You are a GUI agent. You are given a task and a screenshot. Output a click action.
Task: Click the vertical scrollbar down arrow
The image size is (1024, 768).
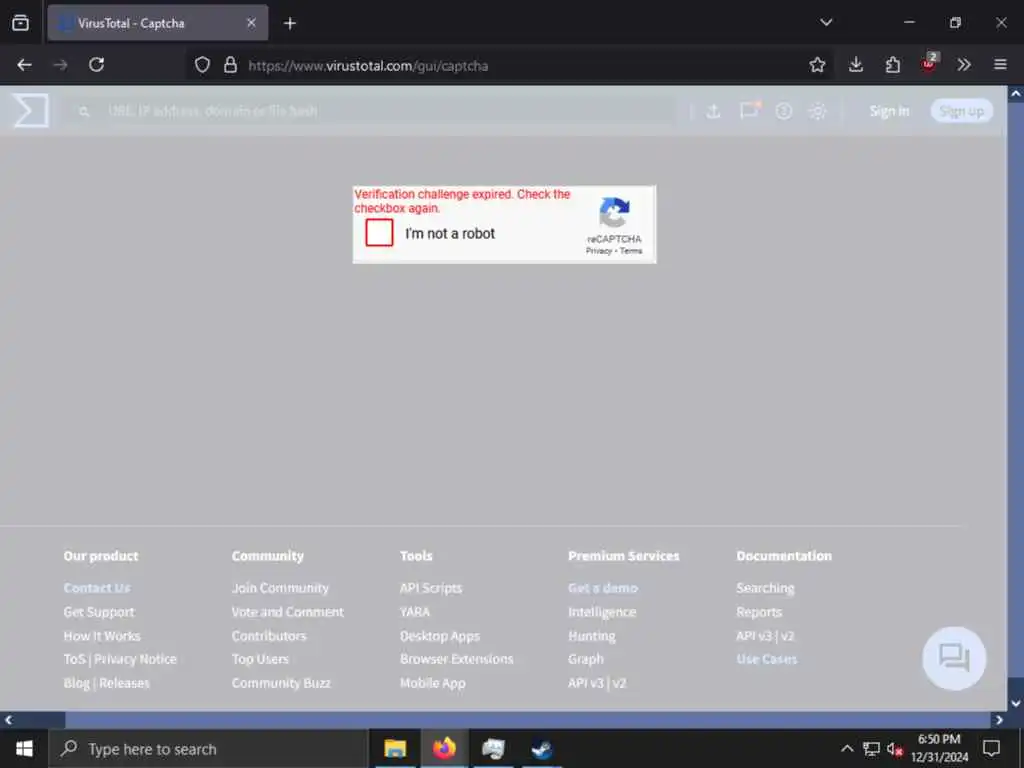pos(1016,704)
